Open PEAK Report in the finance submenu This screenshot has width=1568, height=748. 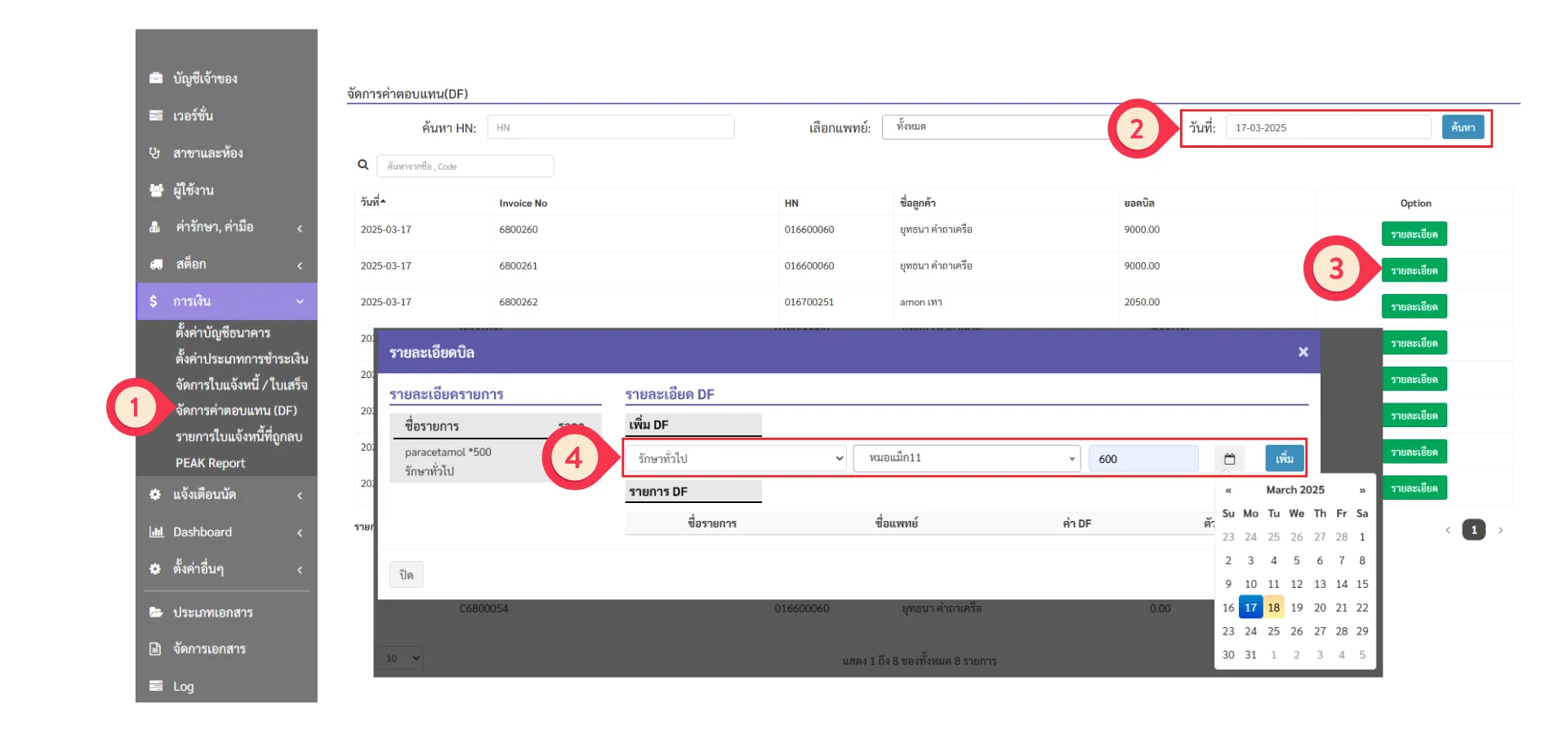[x=210, y=463]
